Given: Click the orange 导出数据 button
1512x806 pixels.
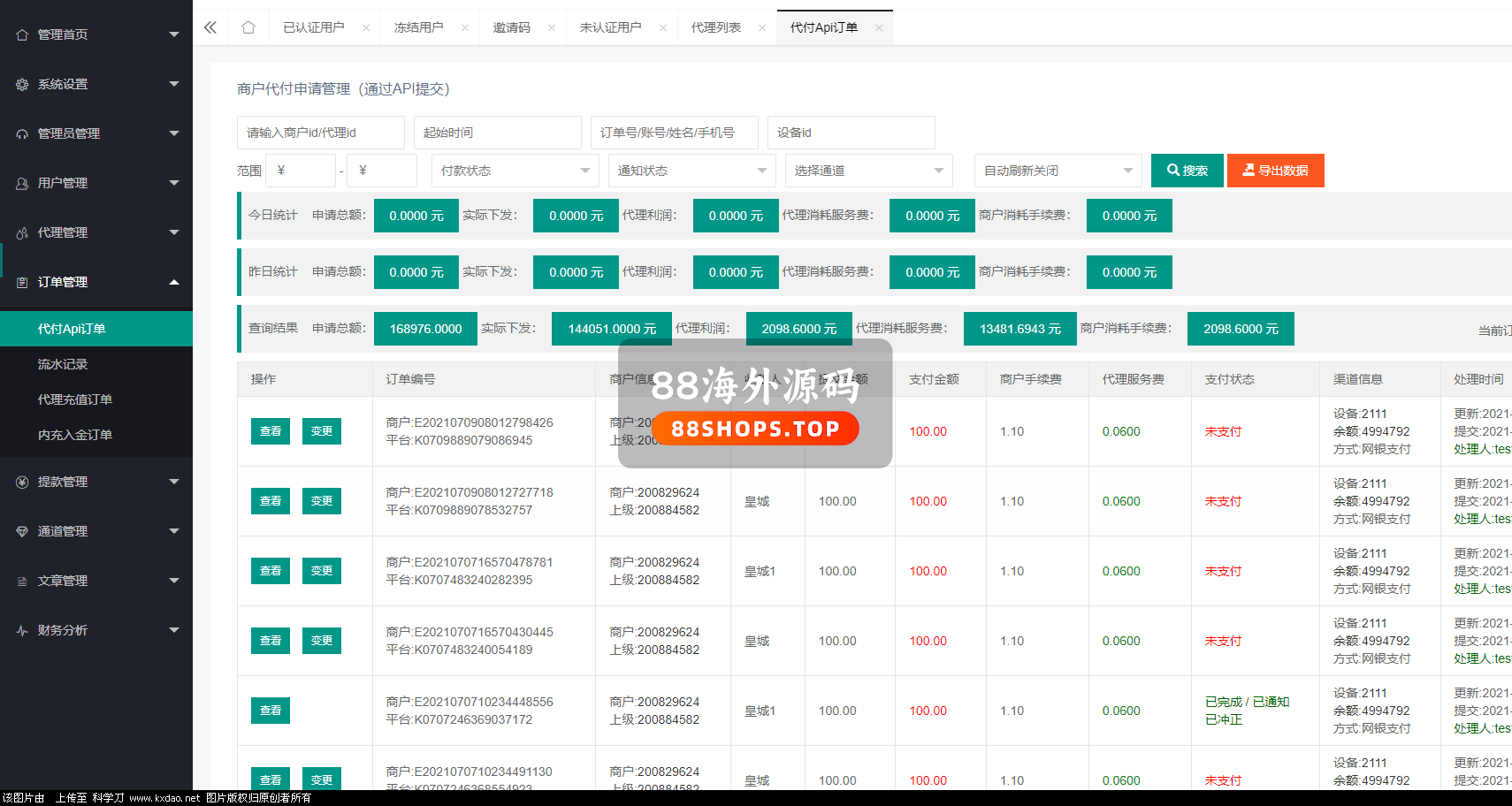Looking at the screenshot, I should (1275, 171).
